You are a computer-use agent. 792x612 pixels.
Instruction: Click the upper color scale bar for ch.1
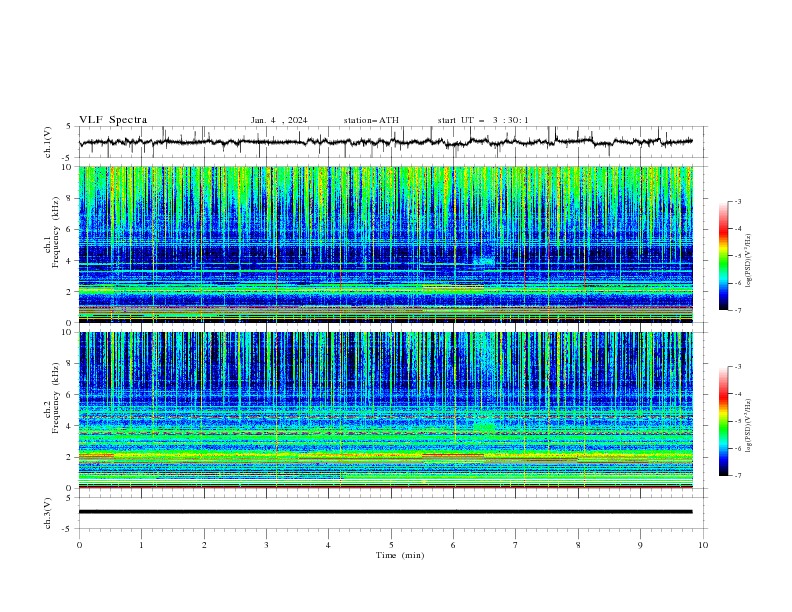click(x=723, y=256)
